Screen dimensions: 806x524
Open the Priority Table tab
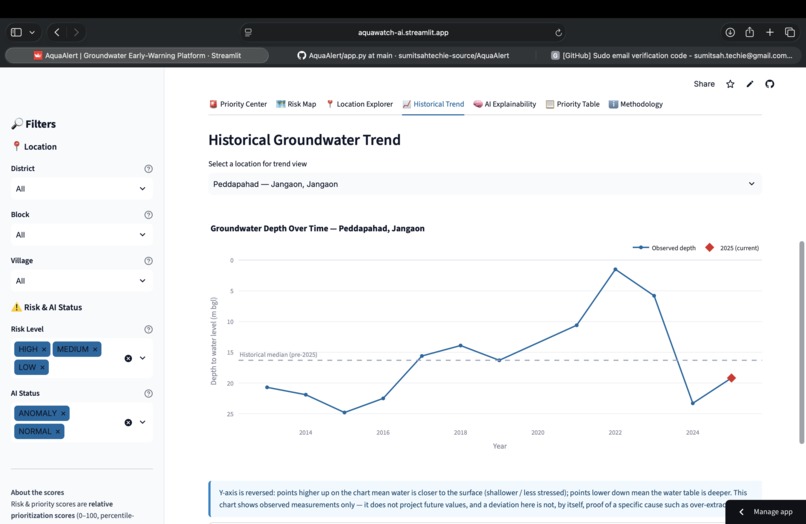[572, 104]
